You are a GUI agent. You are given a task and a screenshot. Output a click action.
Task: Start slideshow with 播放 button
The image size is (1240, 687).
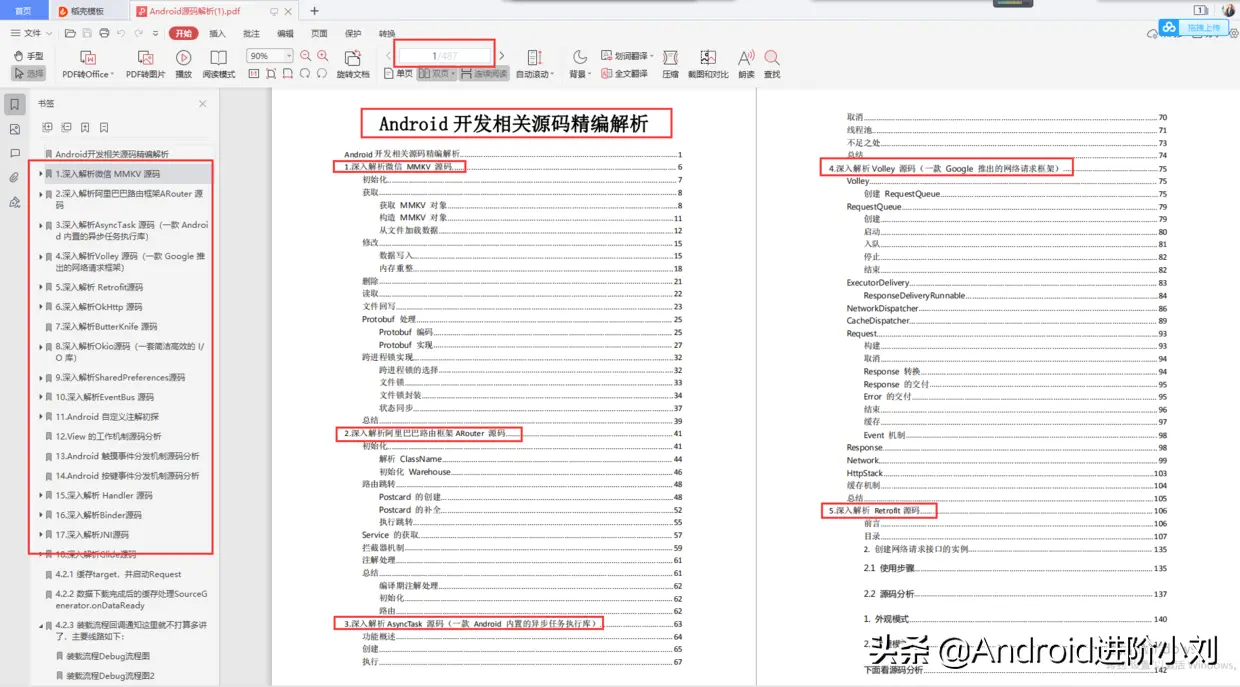coord(184,64)
